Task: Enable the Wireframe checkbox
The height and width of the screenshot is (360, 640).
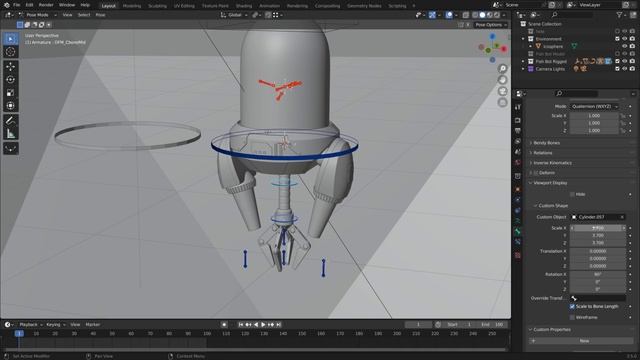Action: (x=572, y=317)
